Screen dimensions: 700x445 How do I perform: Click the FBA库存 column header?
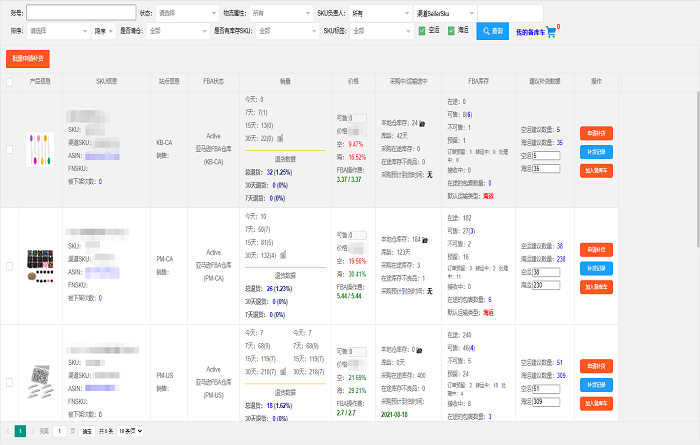click(478, 81)
